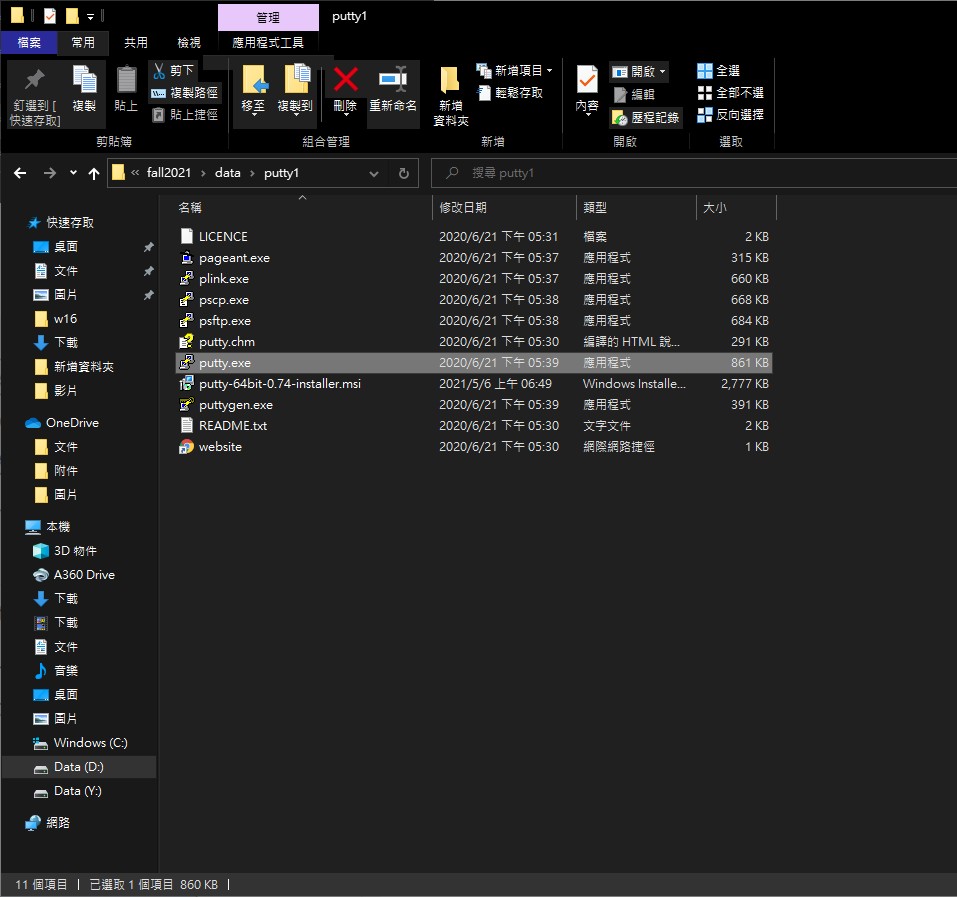Viewport: 957px width, 897px height.
Task: Click Select none (全部不選) icon
Action: click(705, 93)
